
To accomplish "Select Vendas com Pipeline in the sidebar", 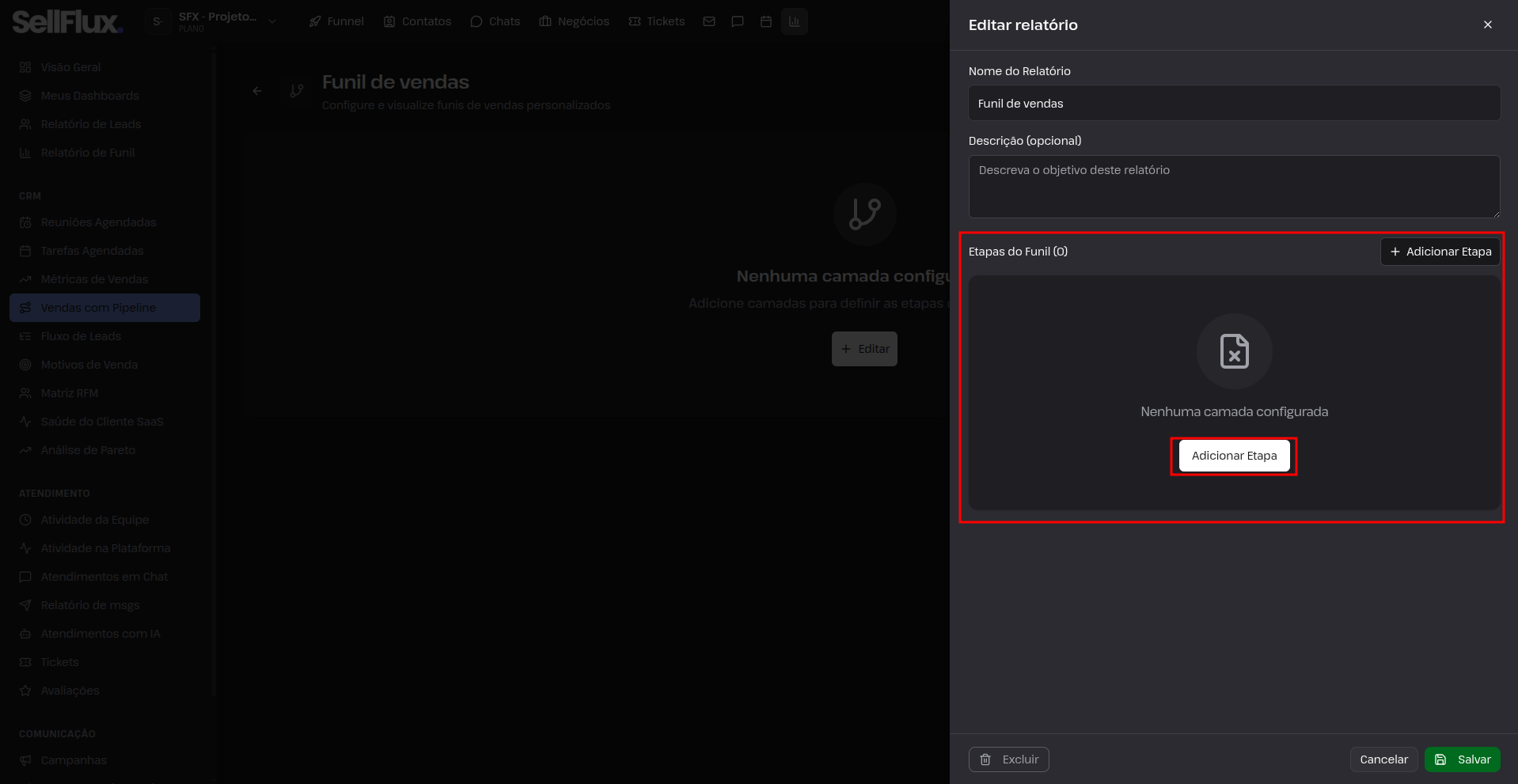I will click(104, 308).
